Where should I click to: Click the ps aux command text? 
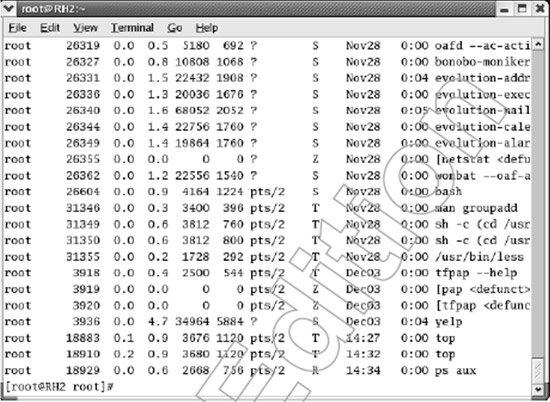[455, 370]
